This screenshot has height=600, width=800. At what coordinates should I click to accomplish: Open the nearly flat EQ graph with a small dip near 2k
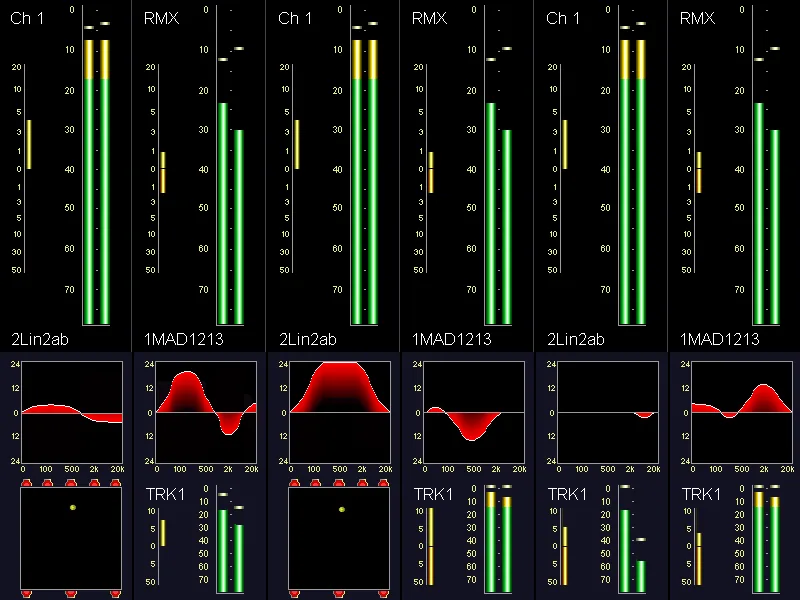(x=608, y=411)
